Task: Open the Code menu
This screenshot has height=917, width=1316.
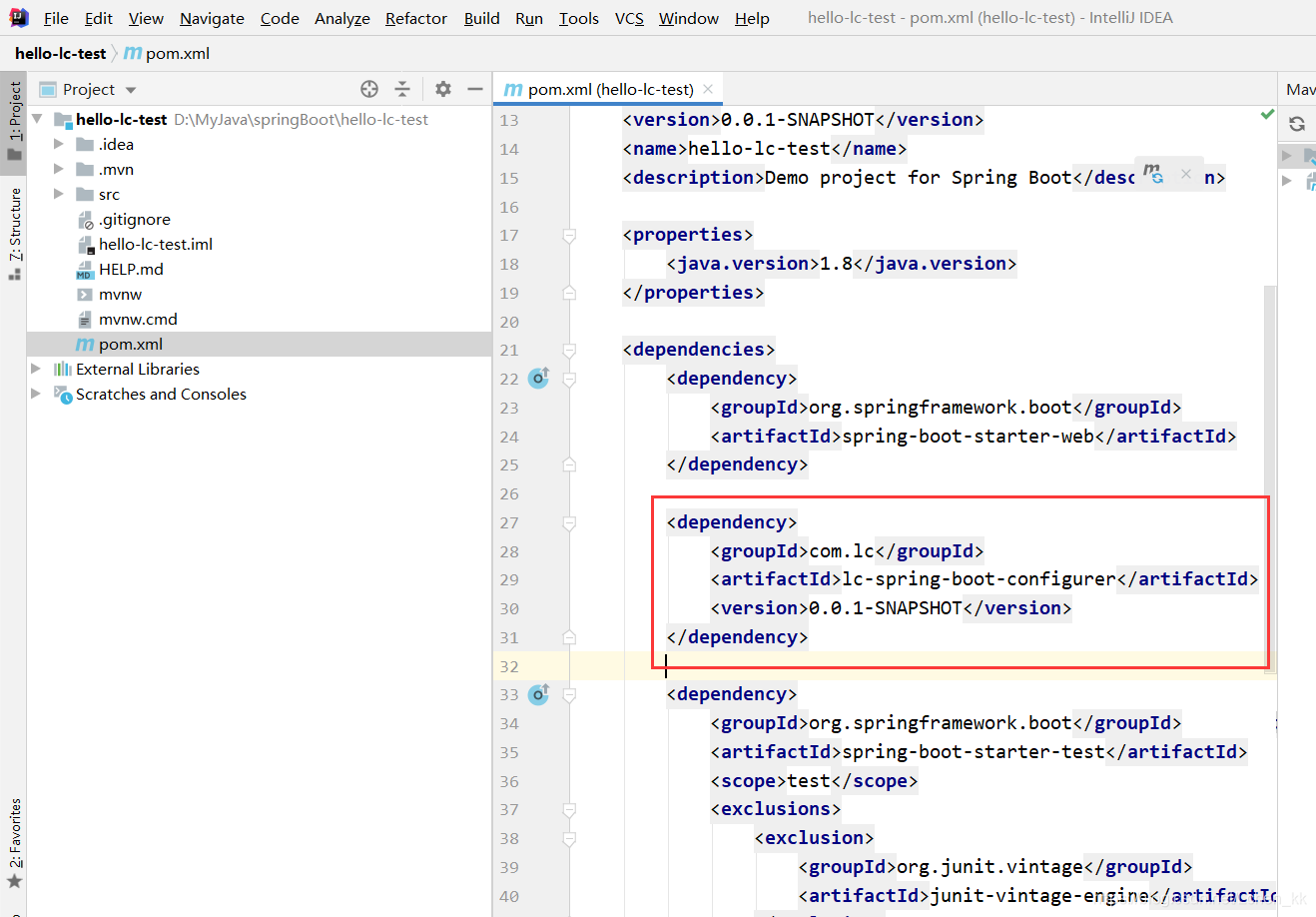Action: [x=280, y=18]
